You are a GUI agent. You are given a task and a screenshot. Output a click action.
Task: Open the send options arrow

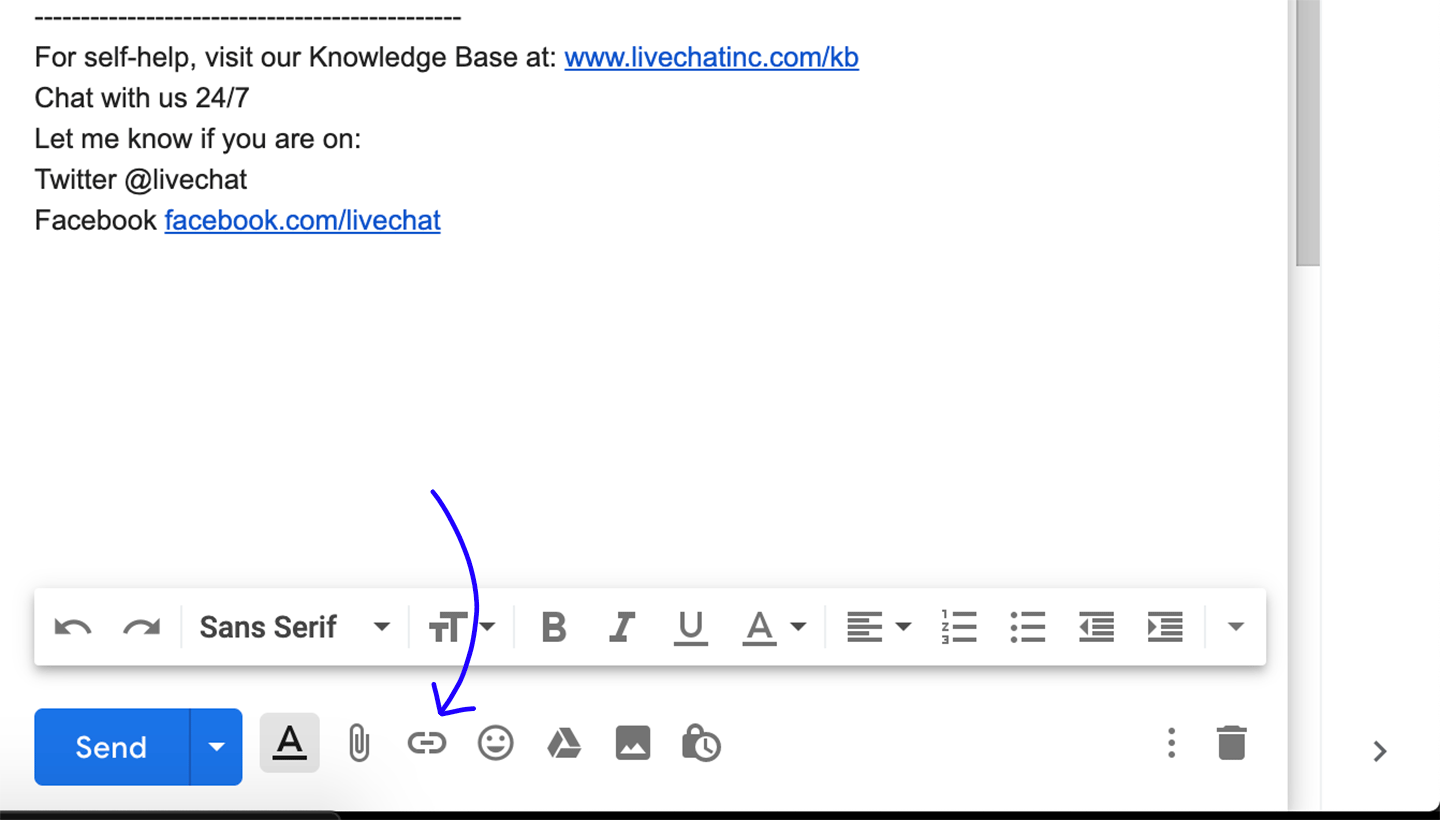coord(216,747)
